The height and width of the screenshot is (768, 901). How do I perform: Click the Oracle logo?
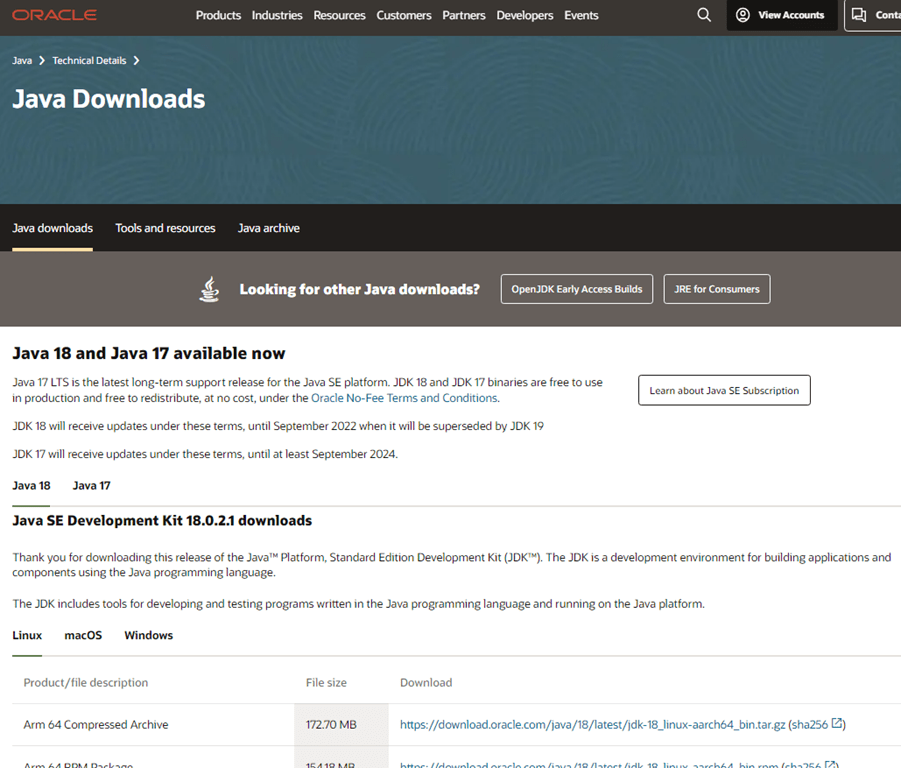(55, 15)
